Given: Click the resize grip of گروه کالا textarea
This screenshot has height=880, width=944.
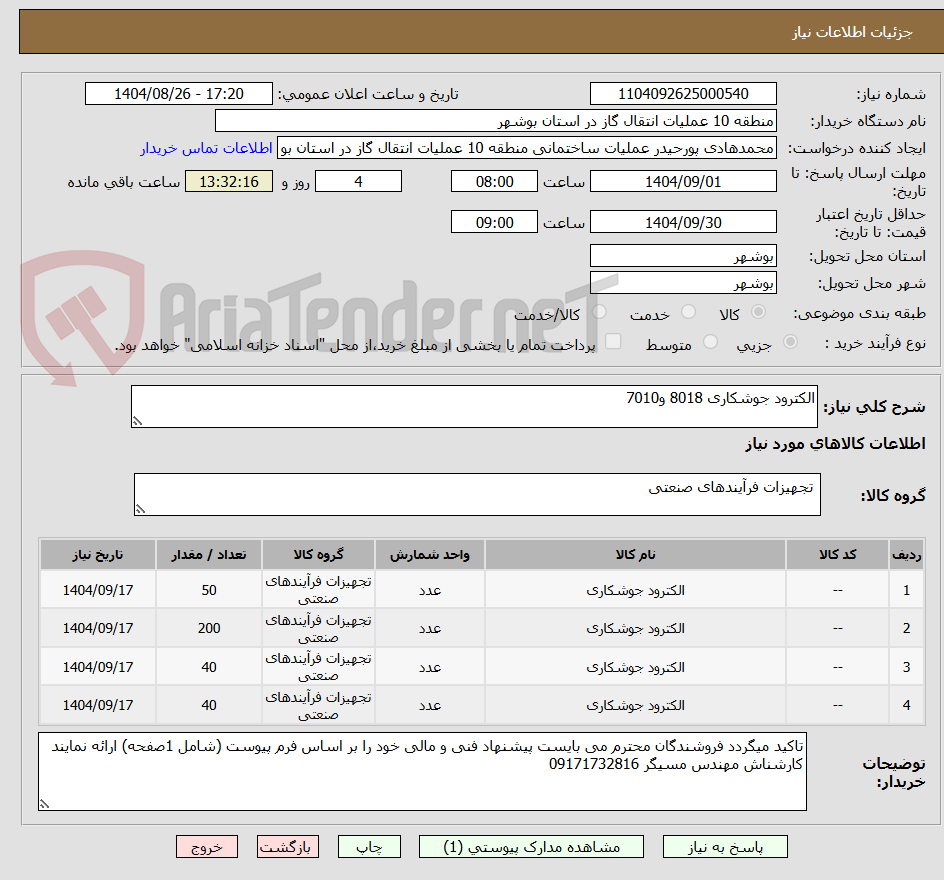Looking at the screenshot, I should pyautogui.click(x=139, y=509).
